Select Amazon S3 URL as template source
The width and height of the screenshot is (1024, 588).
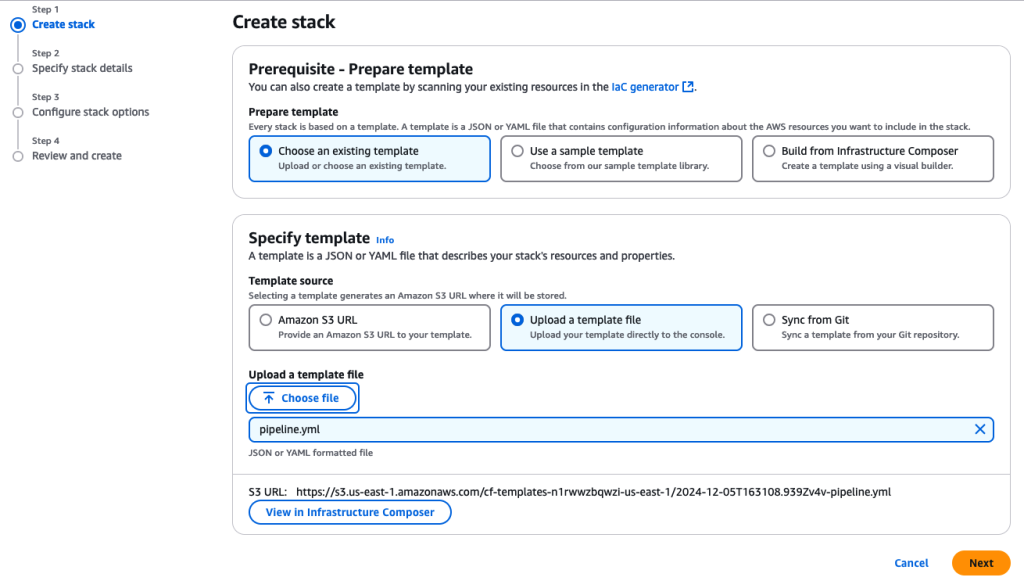click(x=265, y=319)
